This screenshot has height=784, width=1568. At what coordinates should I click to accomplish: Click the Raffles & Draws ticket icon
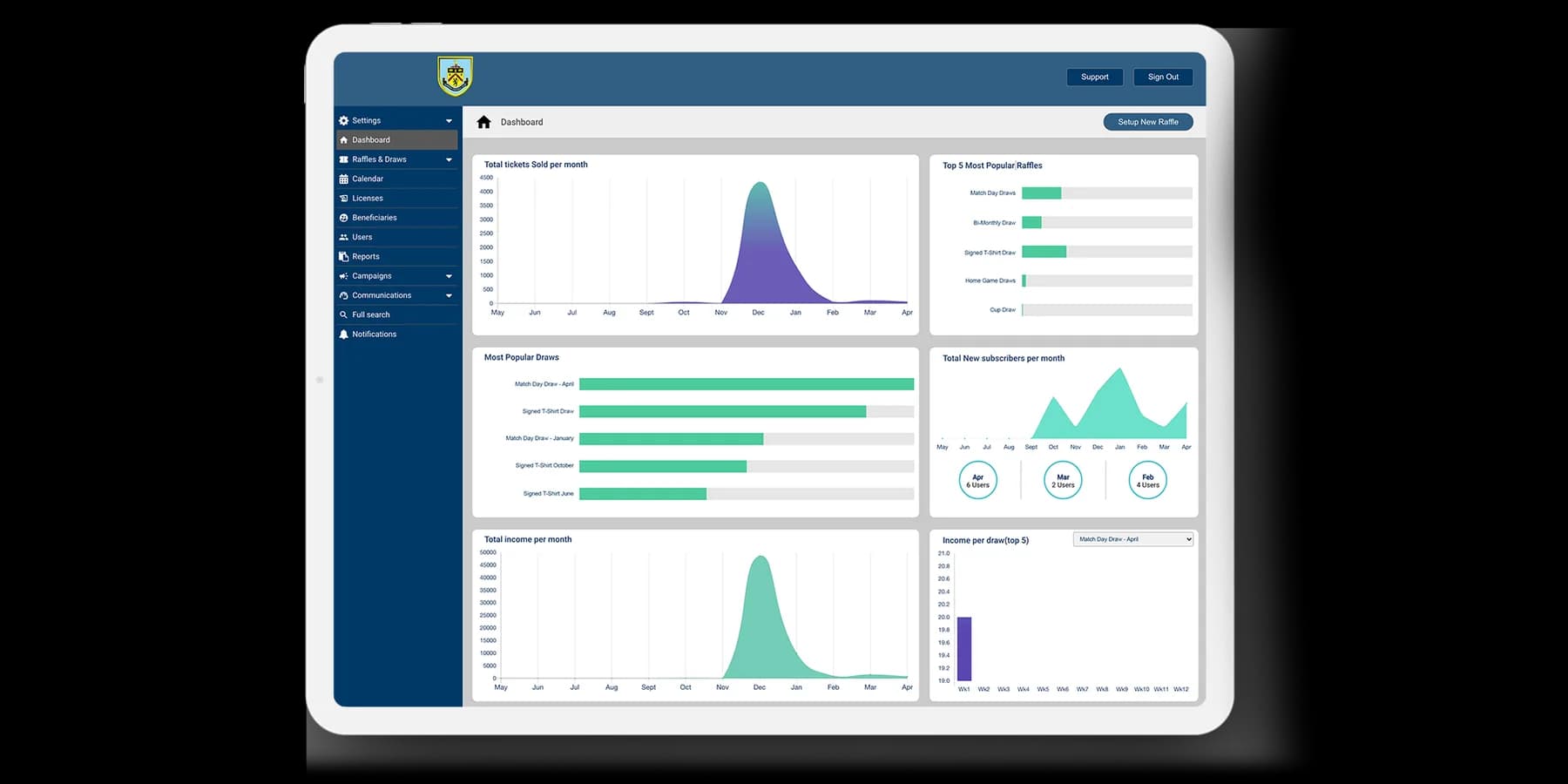click(x=343, y=159)
